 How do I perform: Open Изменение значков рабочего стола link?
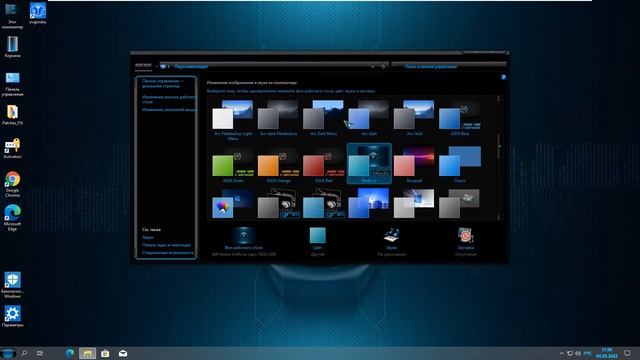pyautogui.click(x=169, y=99)
